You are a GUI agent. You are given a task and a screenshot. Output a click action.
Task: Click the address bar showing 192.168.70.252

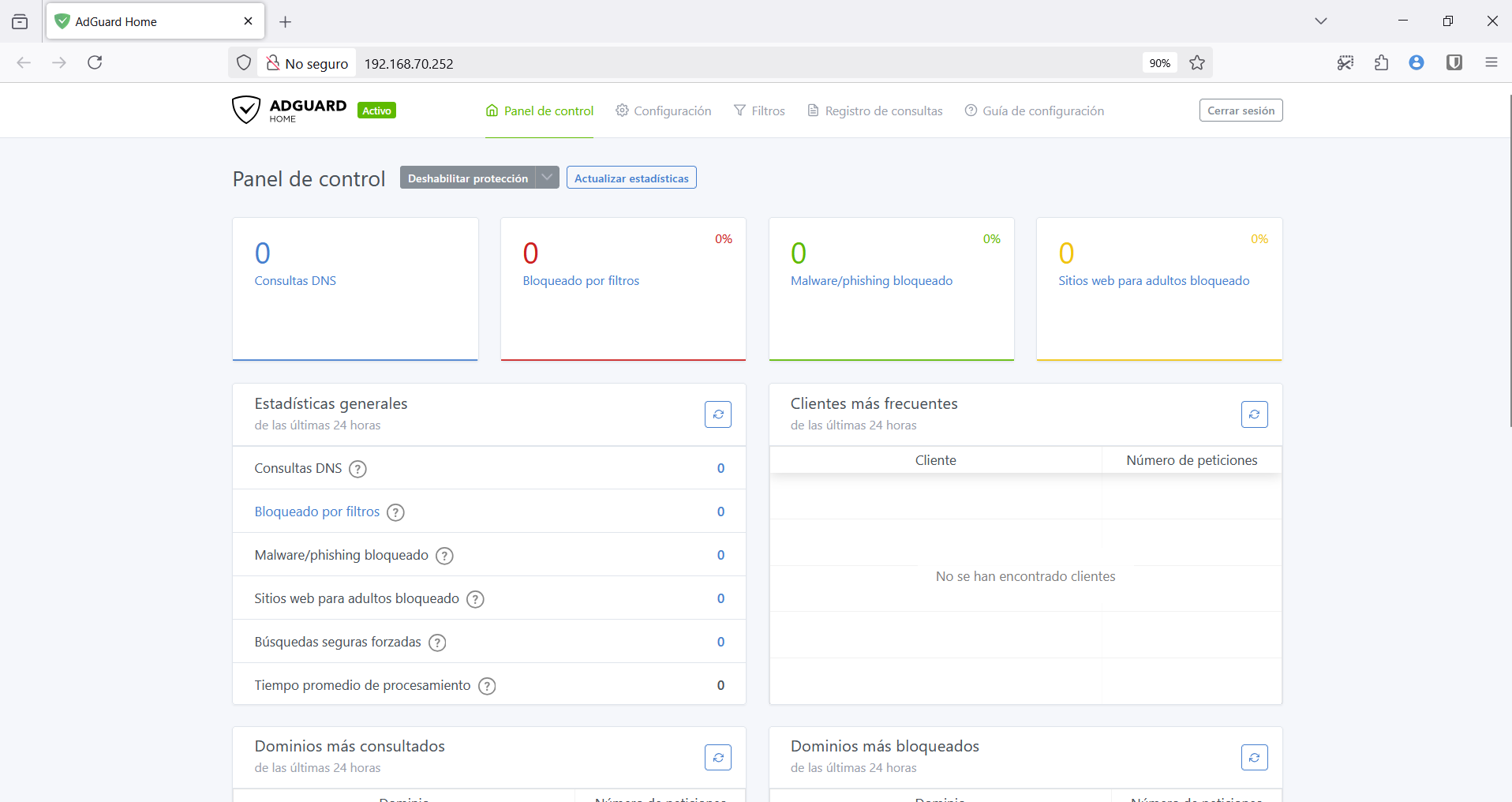click(710, 64)
